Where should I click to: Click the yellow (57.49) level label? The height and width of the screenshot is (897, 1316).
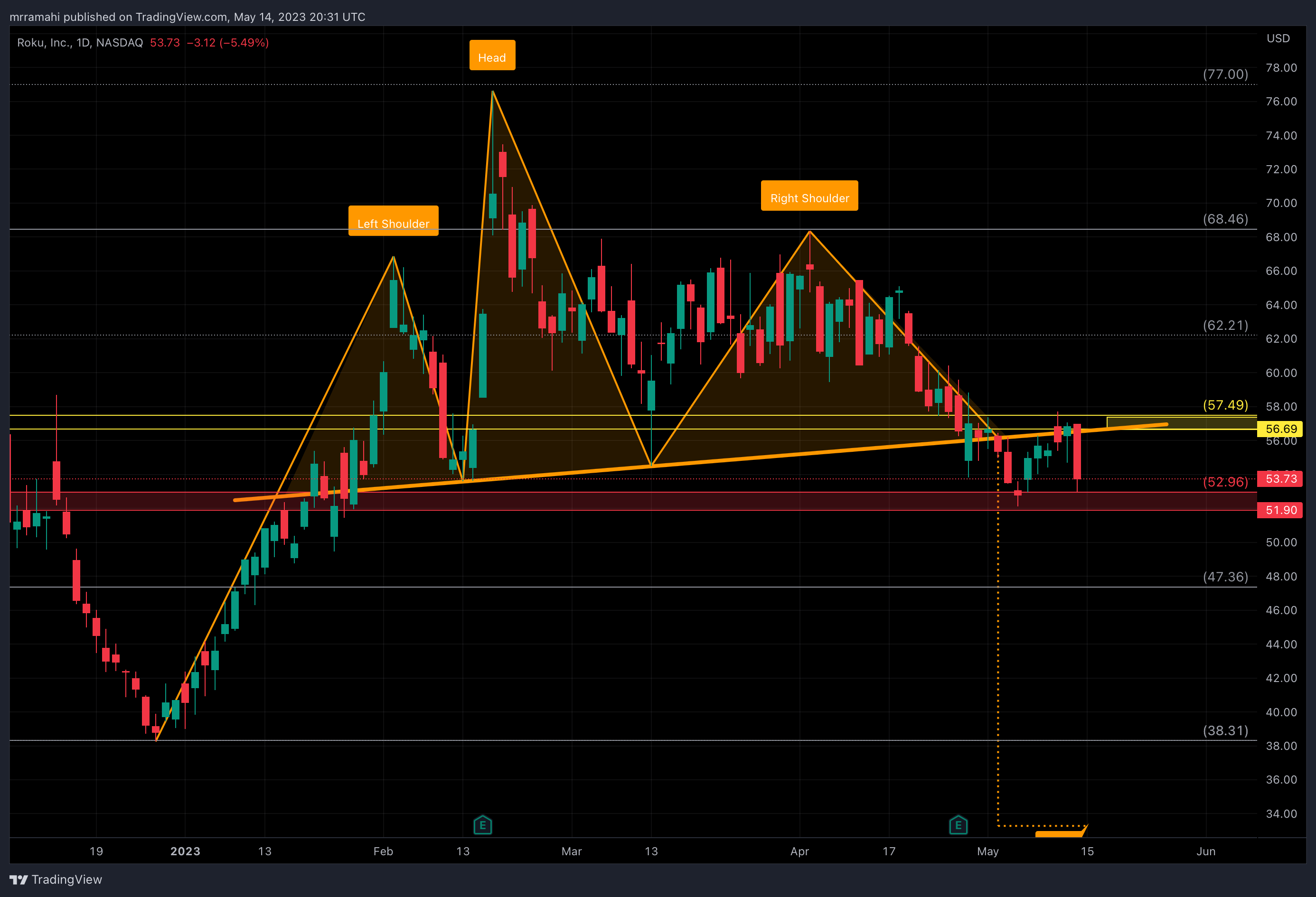(x=1225, y=405)
